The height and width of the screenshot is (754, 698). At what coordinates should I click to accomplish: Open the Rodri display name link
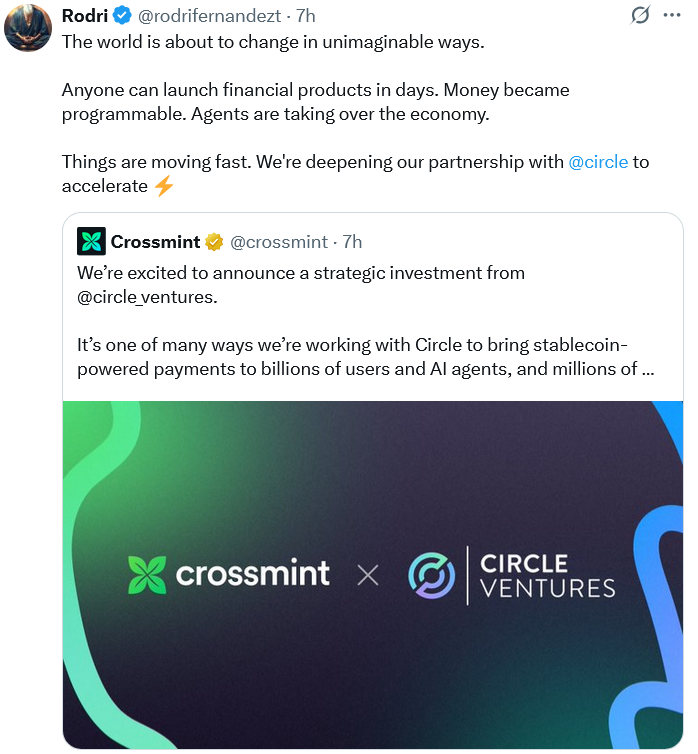[x=84, y=16]
